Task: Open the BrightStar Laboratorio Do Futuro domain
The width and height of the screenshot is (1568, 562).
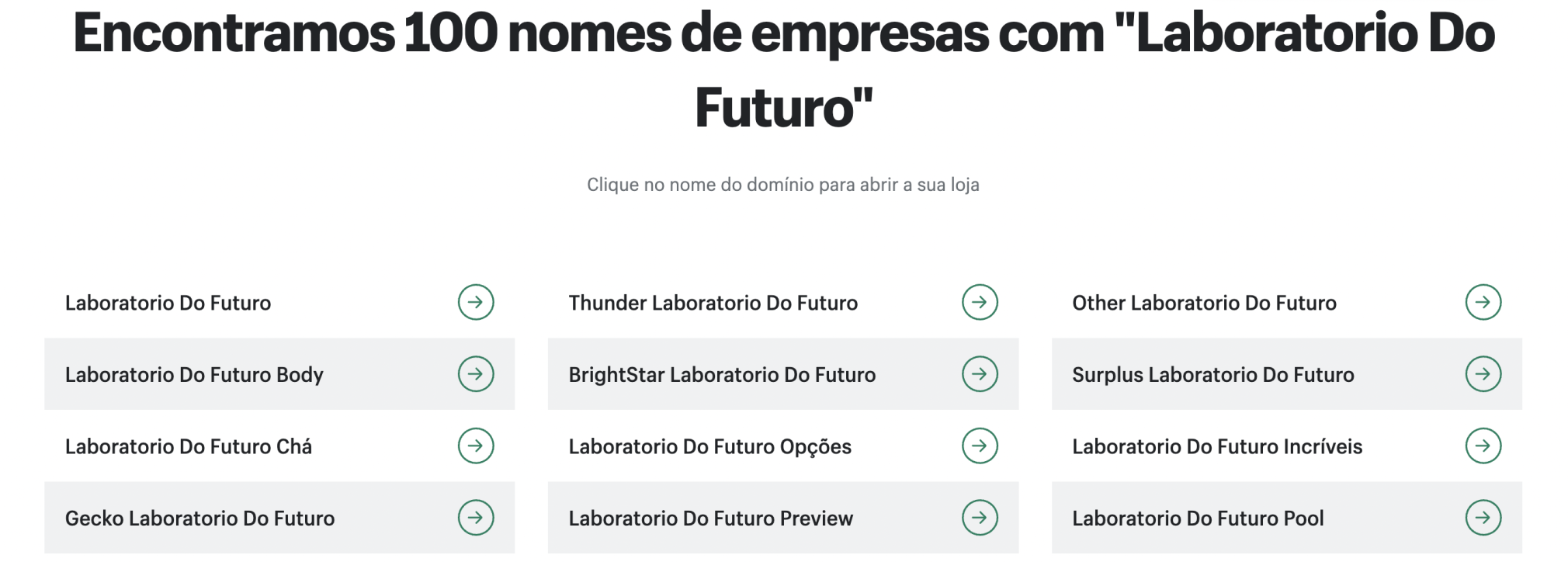Action: [722, 374]
